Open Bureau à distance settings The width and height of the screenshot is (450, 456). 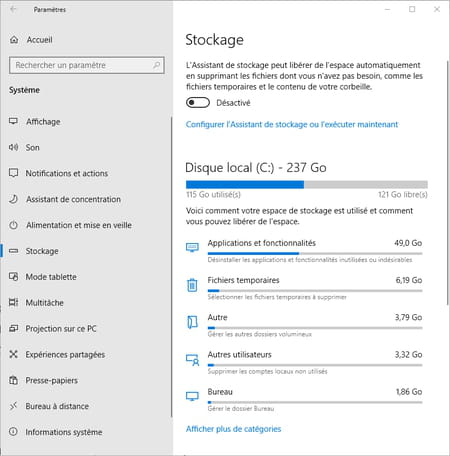click(57, 406)
